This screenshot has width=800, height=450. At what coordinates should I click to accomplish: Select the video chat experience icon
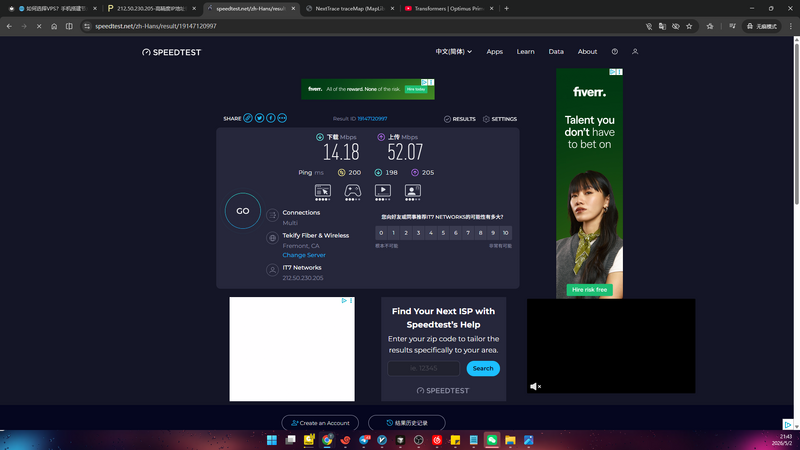pos(413,192)
